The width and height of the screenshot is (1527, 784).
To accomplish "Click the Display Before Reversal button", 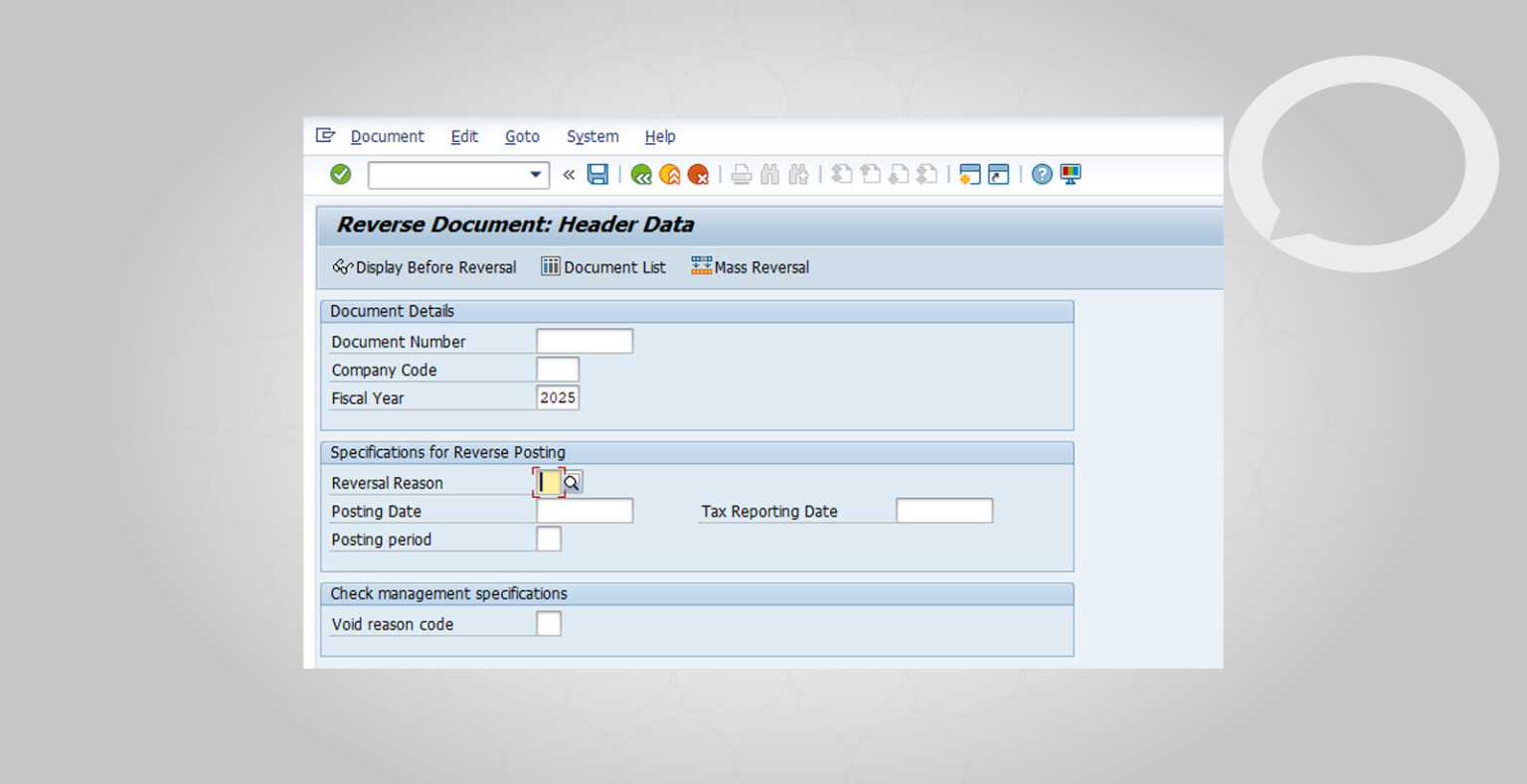I will [x=424, y=266].
